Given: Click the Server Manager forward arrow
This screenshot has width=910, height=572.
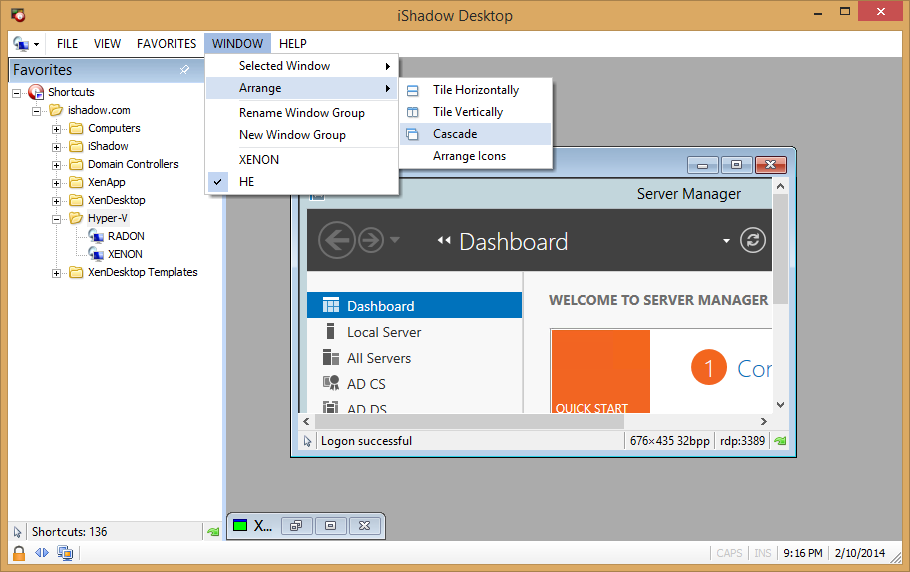Looking at the screenshot, I should pyautogui.click(x=371, y=240).
